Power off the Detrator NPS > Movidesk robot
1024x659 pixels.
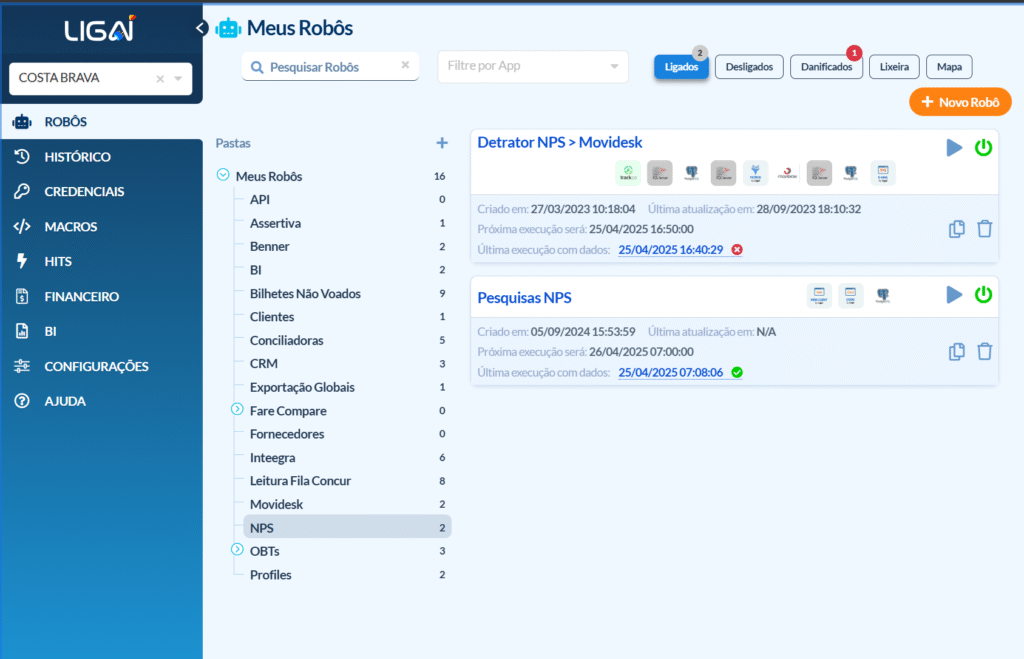[984, 148]
